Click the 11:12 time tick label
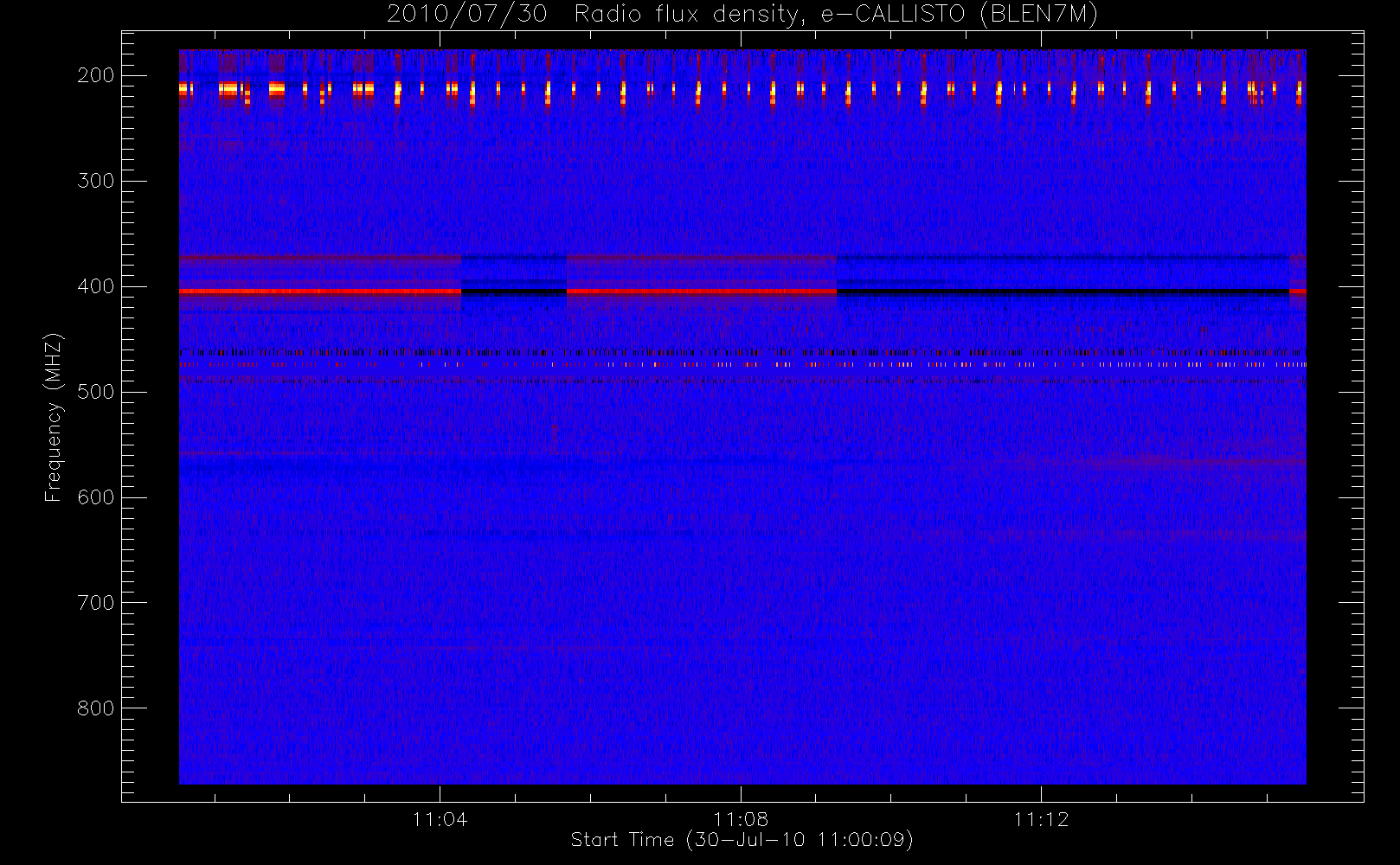Viewport: 1400px width, 865px height. [1042, 819]
